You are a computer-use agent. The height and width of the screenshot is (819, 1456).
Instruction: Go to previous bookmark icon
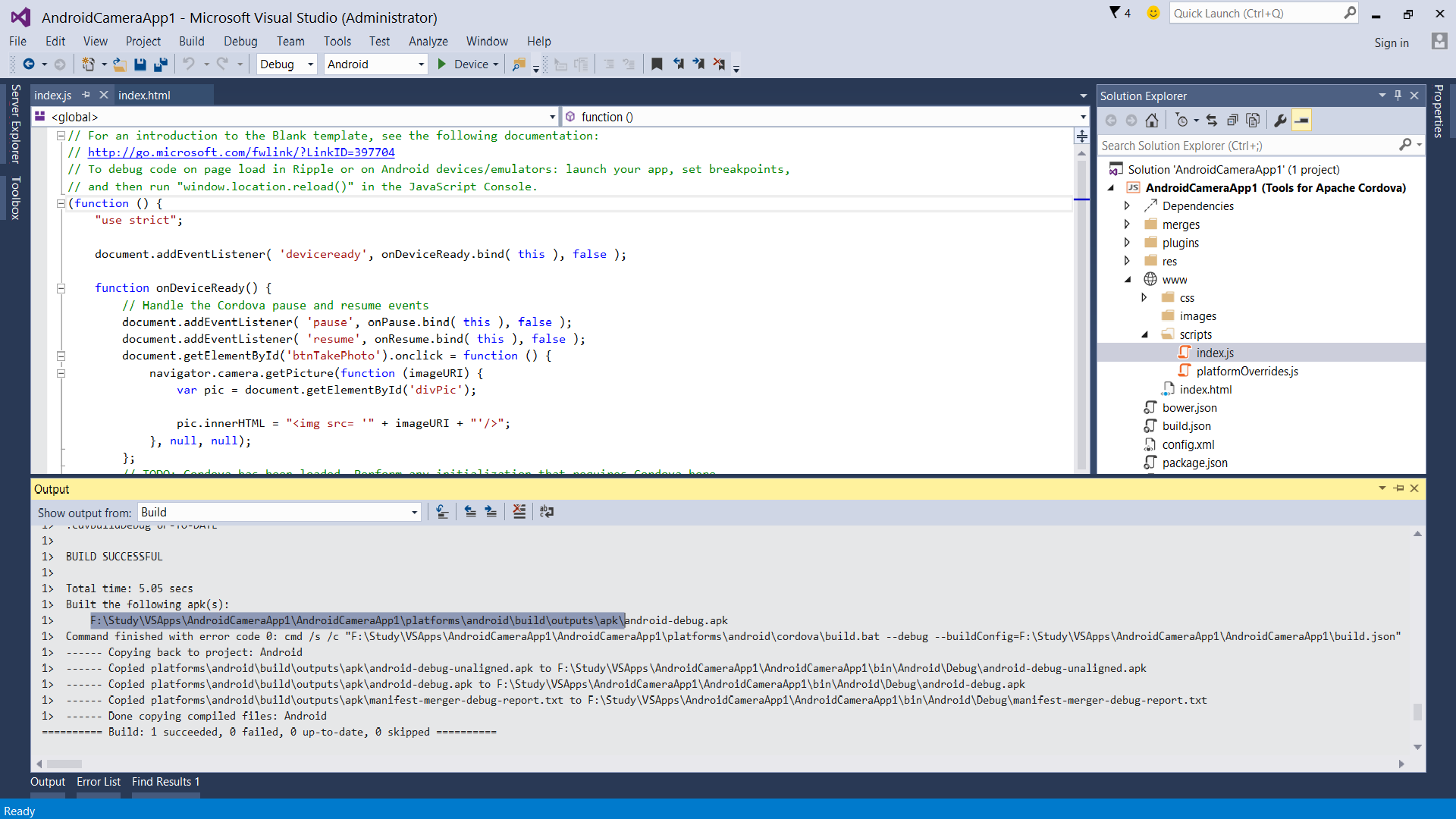(x=678, y=64)
